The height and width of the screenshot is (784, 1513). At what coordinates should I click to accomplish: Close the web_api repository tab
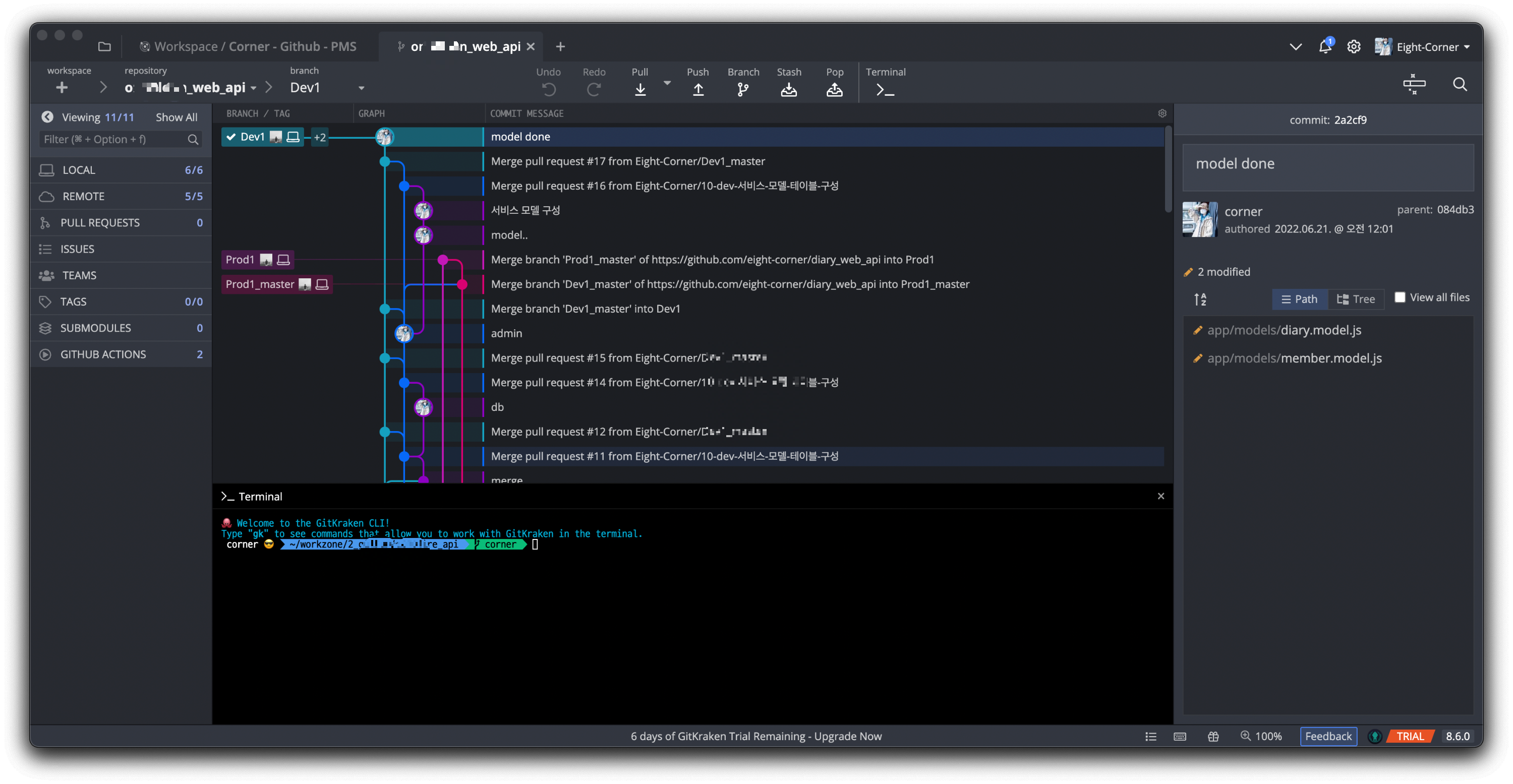(531, 46)
